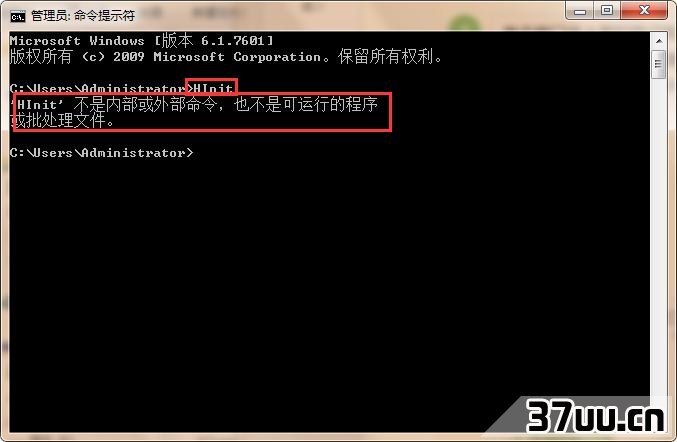Click the 或批处理文件 error text line
677x442 pixels.
[63, 120]
